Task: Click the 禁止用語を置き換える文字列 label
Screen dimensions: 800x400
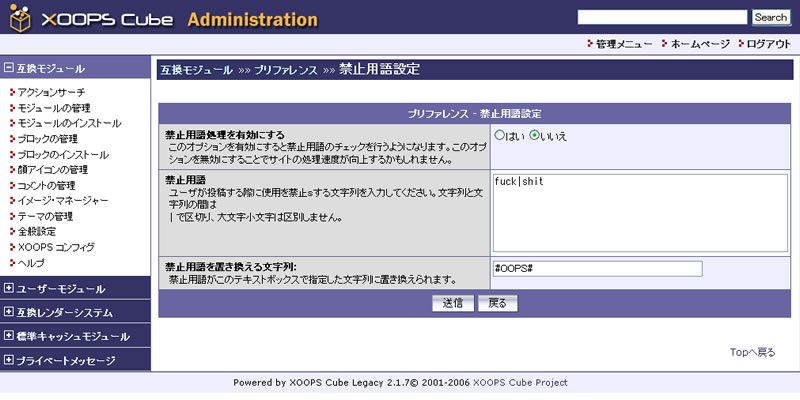Action: pos(231,267)
